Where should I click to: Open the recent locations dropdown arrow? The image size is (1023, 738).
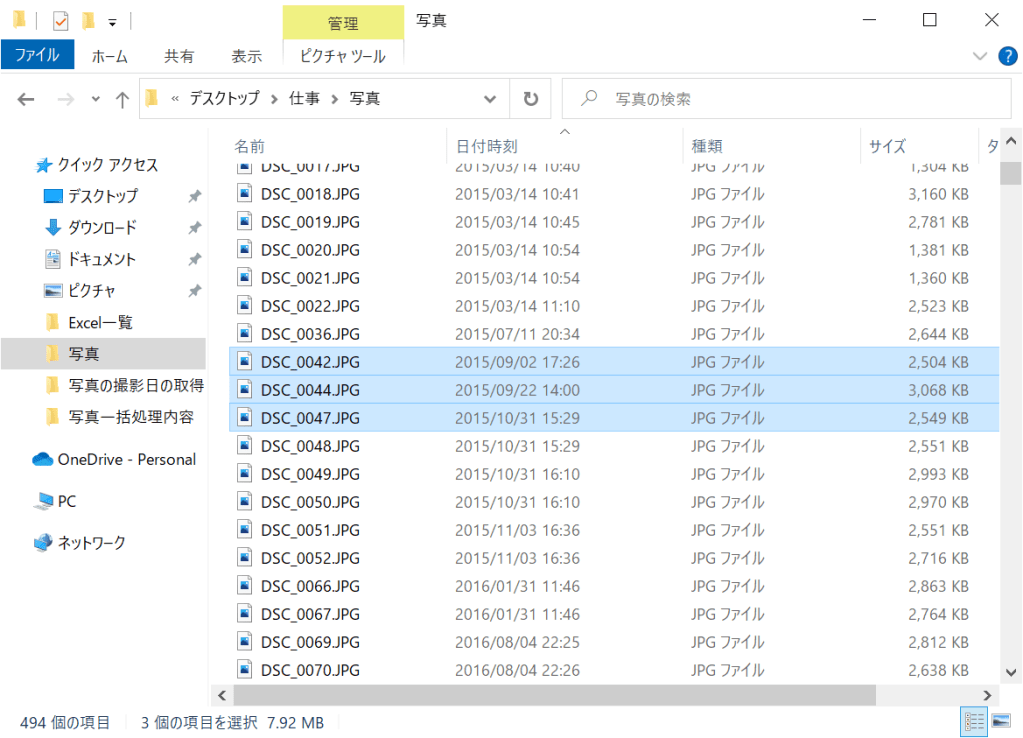[x=96, y=99]
